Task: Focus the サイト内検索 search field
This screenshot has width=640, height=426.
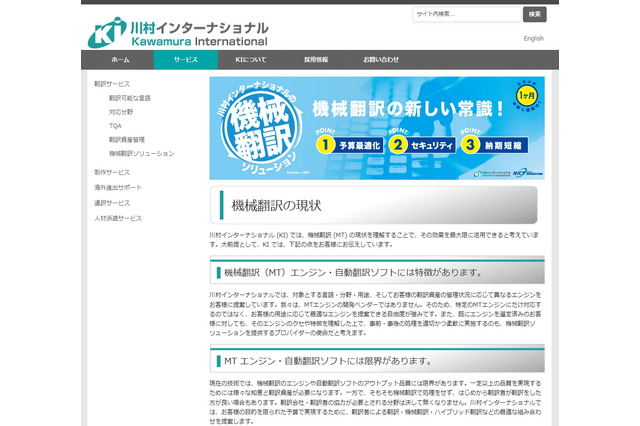Action: coord(467,14)
